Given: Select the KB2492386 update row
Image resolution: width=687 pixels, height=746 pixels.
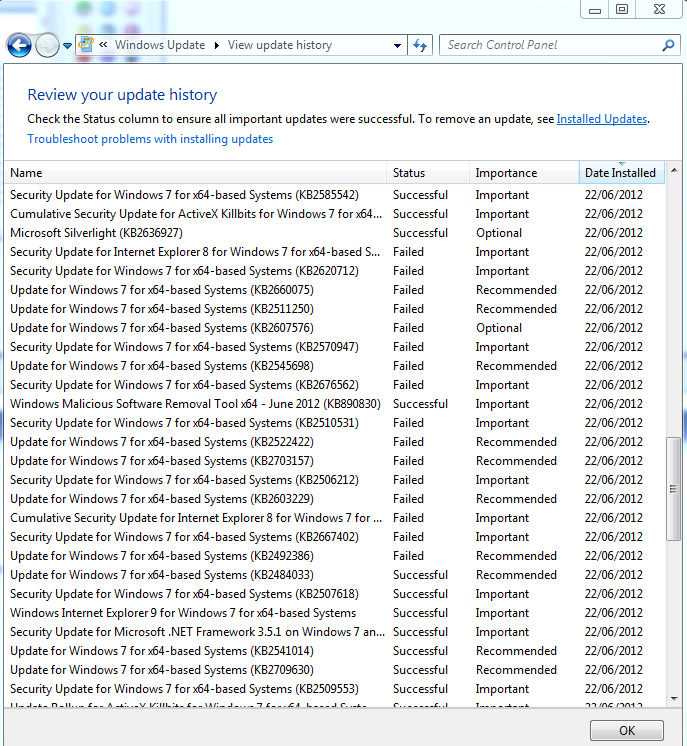Looking at the screenshot, I should [334, 556].
